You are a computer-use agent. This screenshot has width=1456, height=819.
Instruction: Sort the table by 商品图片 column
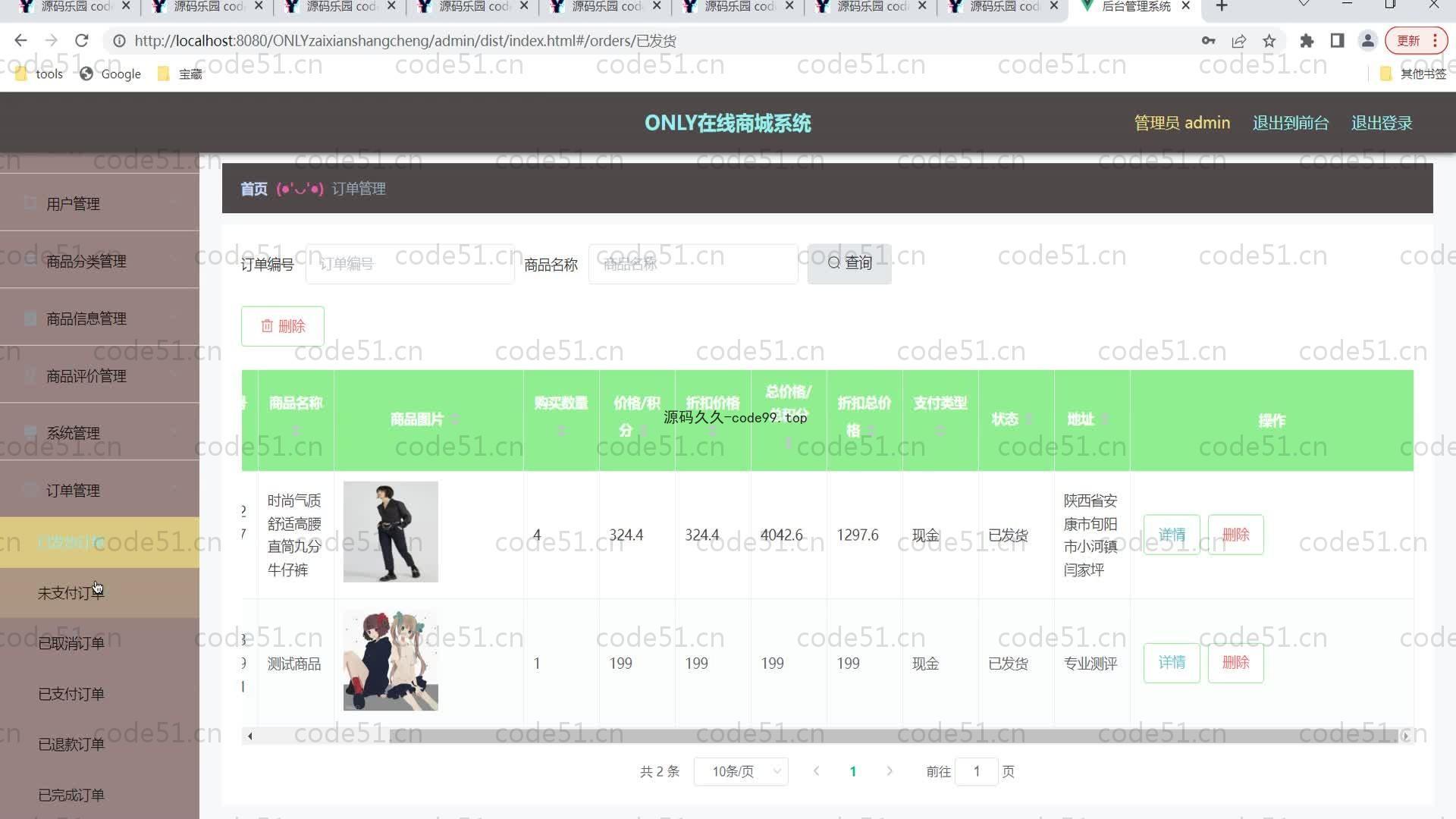click(x=455, y=419)
